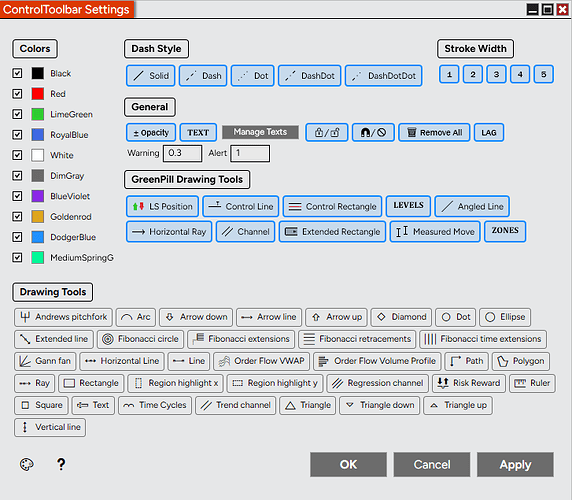Click the RoyalBlue color swatch

pyautogui.click(x=38, y=135)
